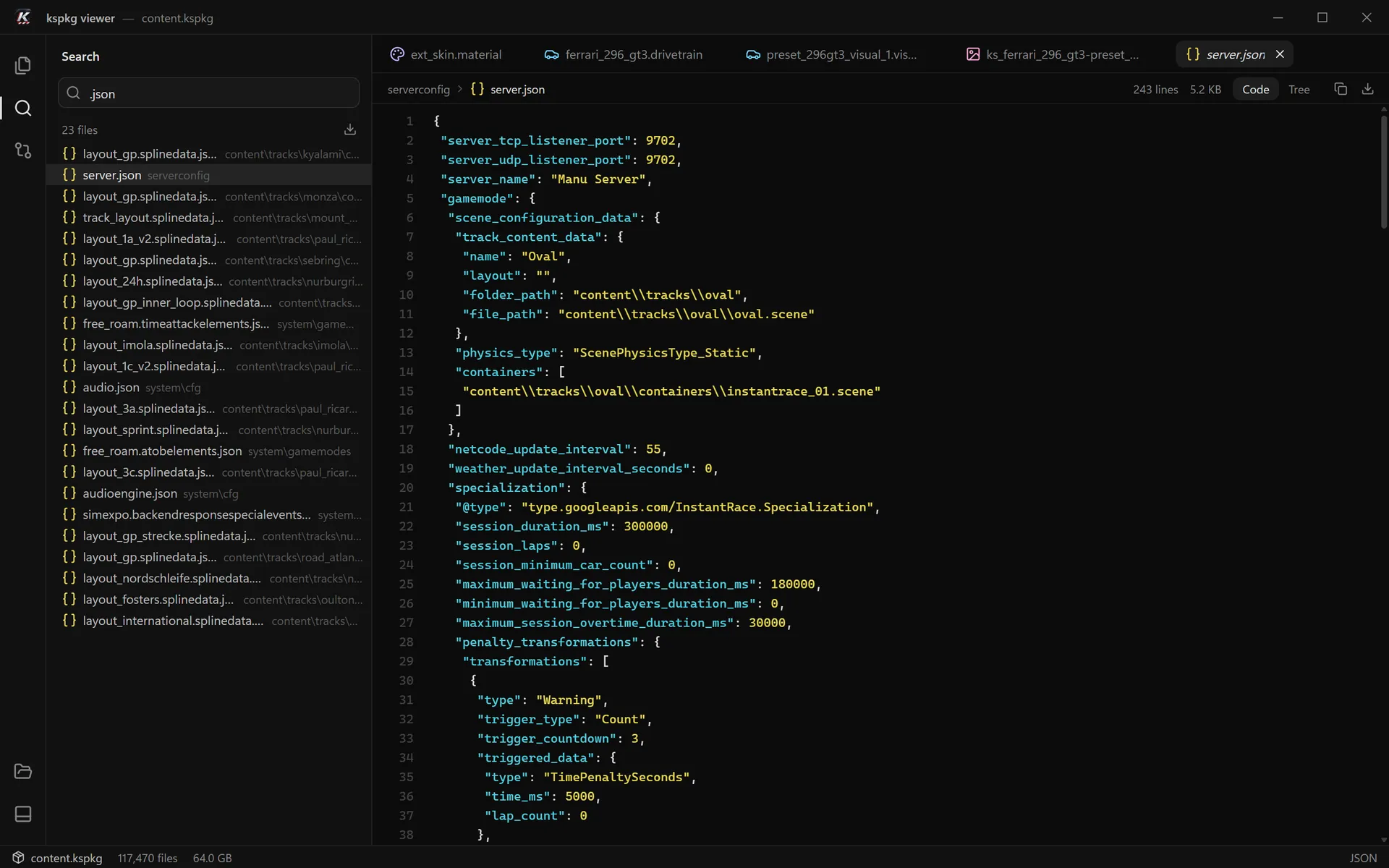Screen dimensions: 1389x868
Task: Open audioengine.json result
Action: click(208, 493)
